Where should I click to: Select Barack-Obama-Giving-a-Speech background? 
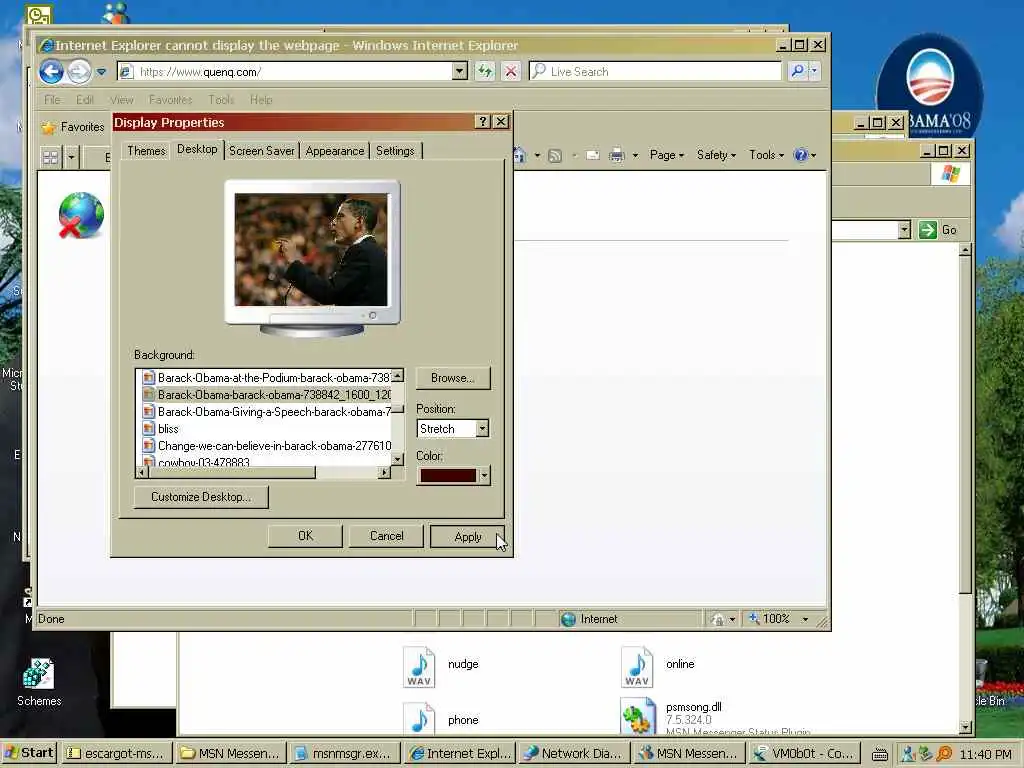pos(266,412)
